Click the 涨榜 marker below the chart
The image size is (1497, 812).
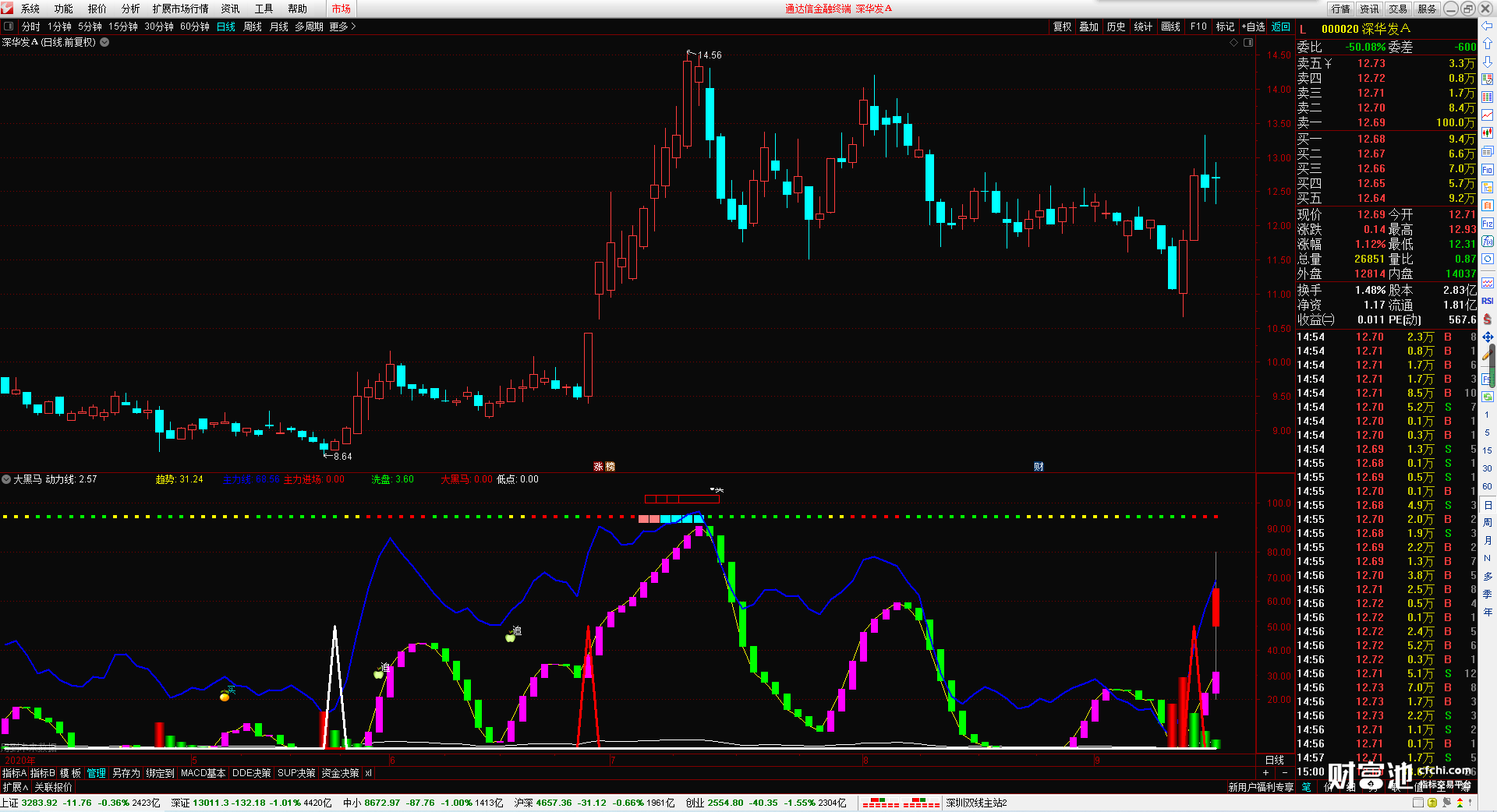pyautogui.click(x=604, y=467)
